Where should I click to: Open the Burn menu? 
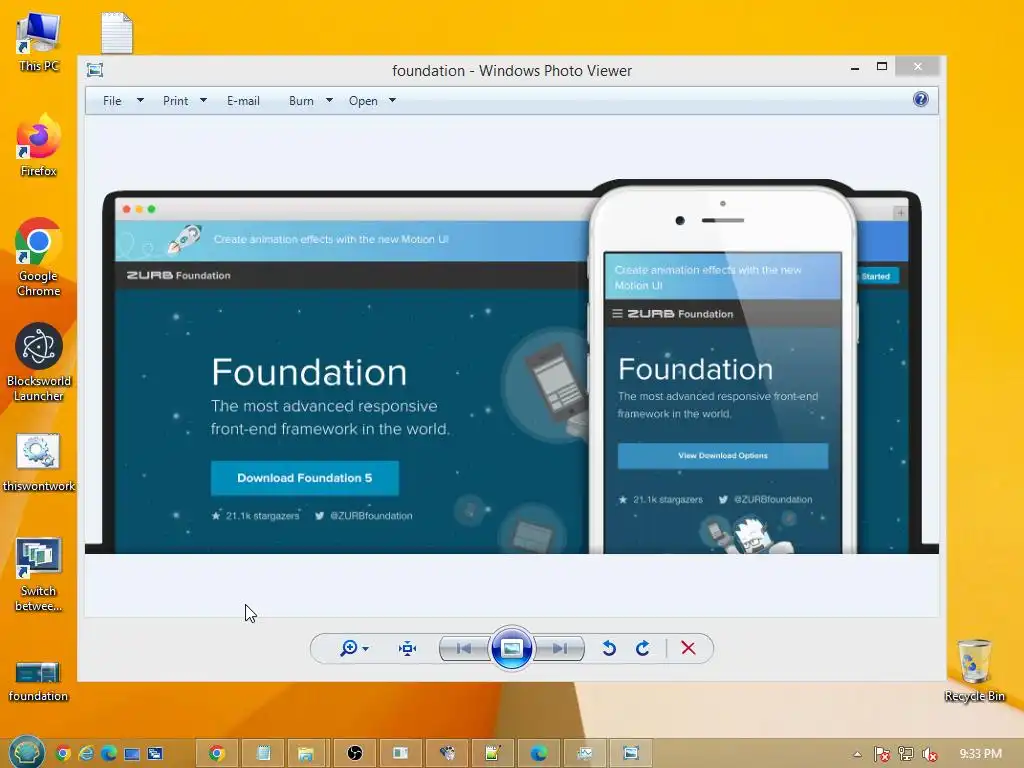(x=301, y=101)
